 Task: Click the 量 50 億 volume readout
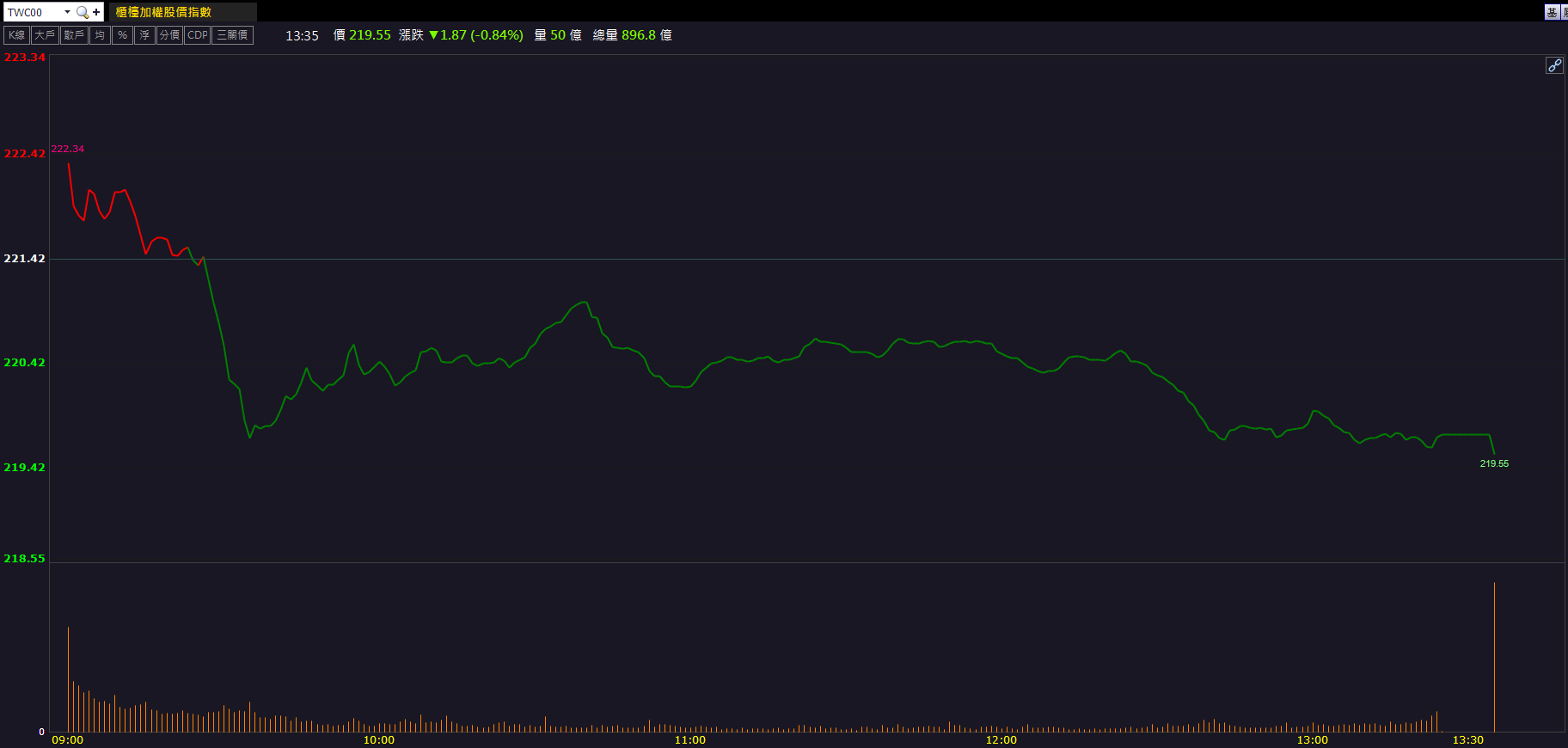(558, 35)
